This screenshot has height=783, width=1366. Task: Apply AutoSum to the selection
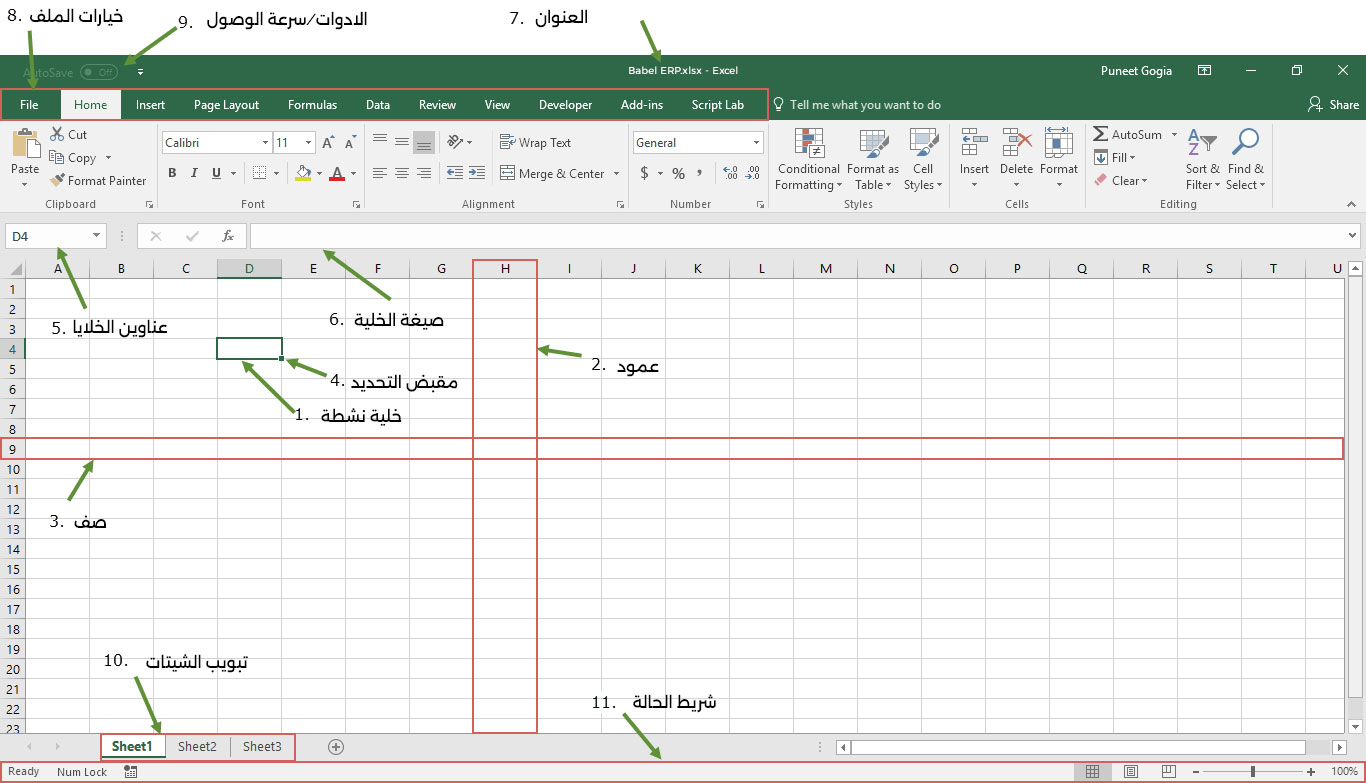pos(1130,134)
